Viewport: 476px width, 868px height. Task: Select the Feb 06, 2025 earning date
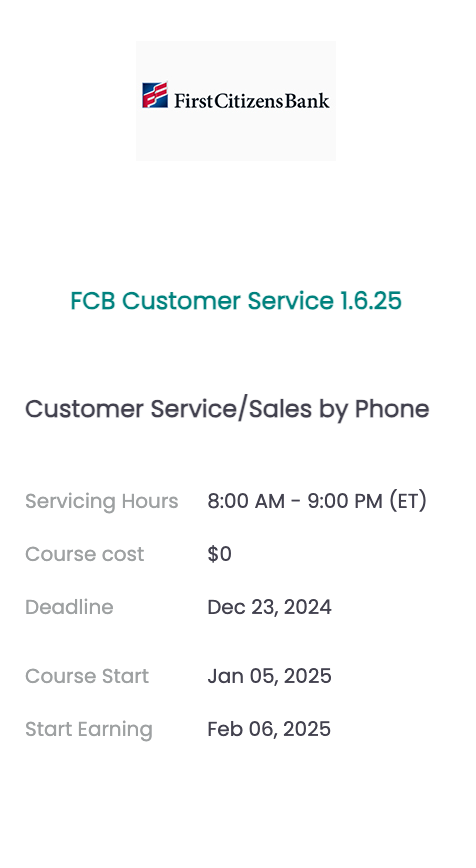pos(269,729)
